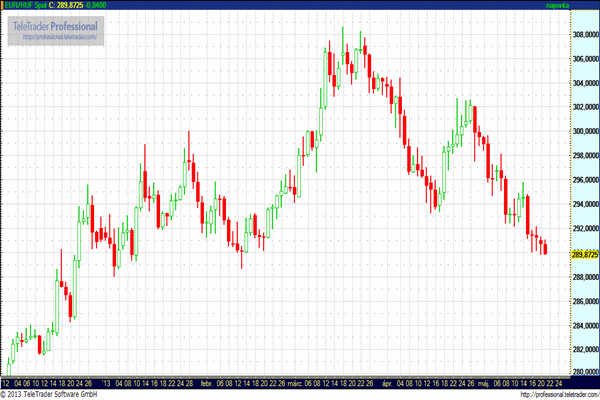
Task: Click the last red candlestick at chart's right end
Action: click(x=545, y=248)
